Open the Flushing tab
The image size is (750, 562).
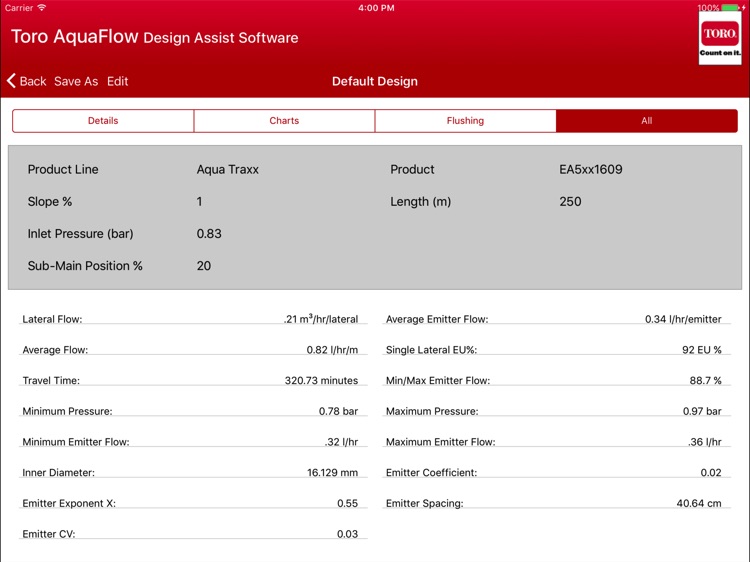(465, 121)
